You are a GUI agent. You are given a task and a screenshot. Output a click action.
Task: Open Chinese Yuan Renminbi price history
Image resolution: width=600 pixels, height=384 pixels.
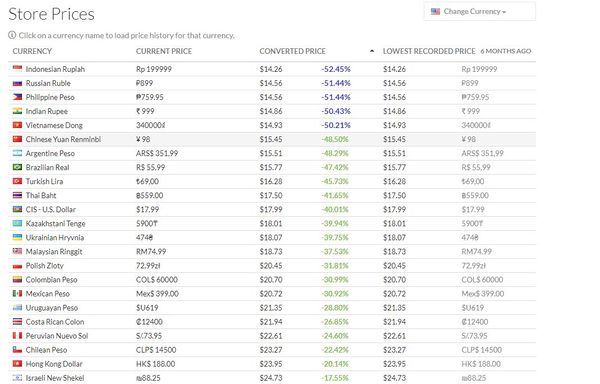(63, 139)
